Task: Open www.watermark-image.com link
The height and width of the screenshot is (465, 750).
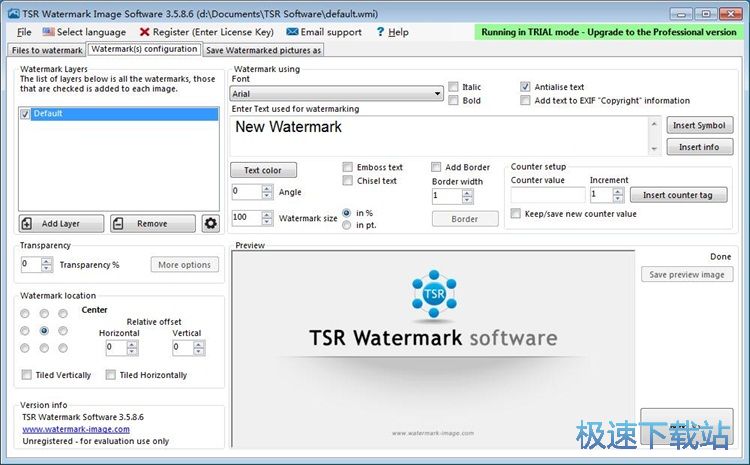Action: point(76,429)
